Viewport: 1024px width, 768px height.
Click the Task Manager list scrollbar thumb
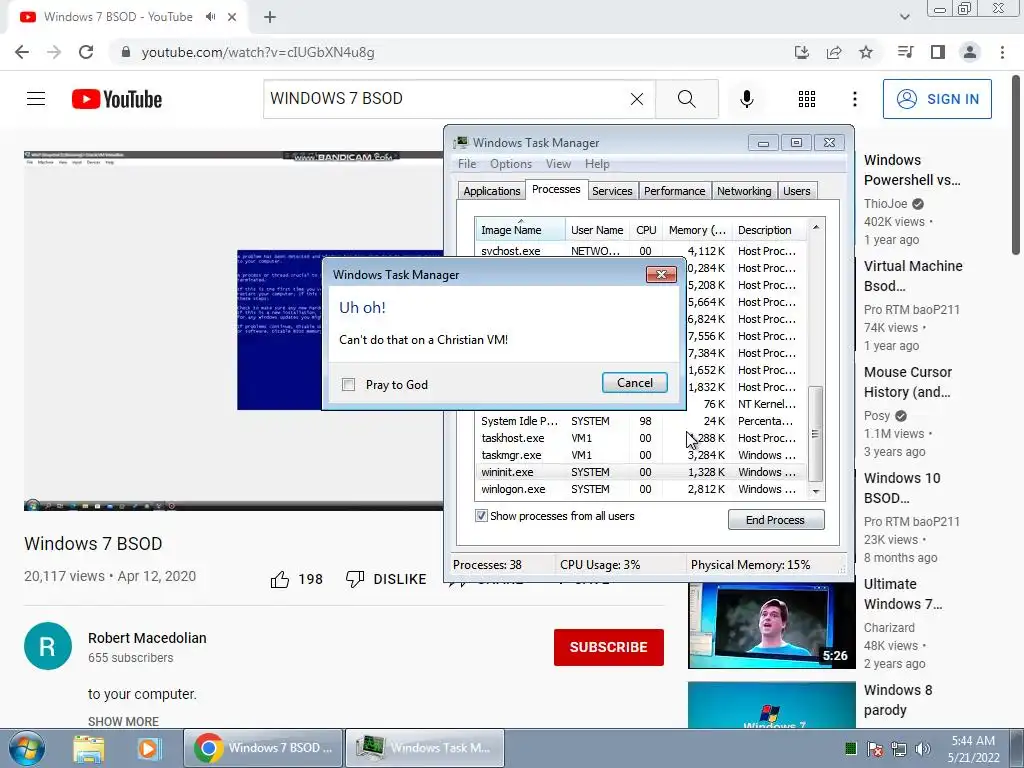pyautogui.click(x=816, y=434)
